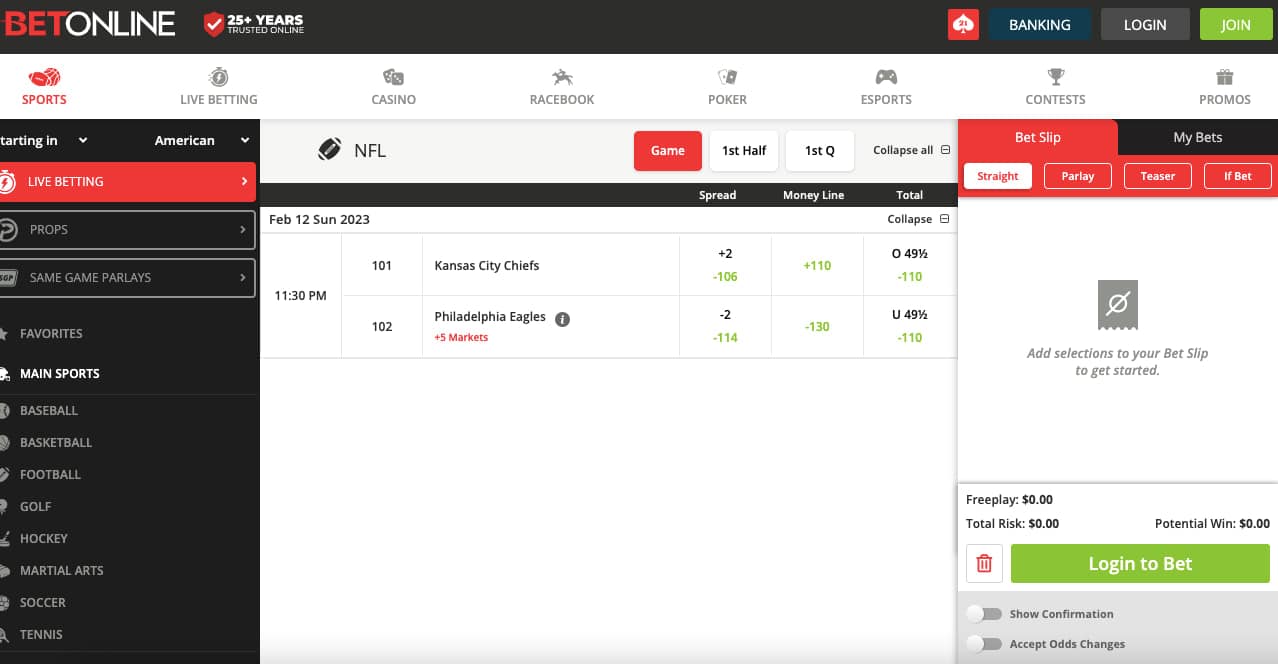Switch to the My Bets tab

pyautogui.click(x=1198, y=137)
